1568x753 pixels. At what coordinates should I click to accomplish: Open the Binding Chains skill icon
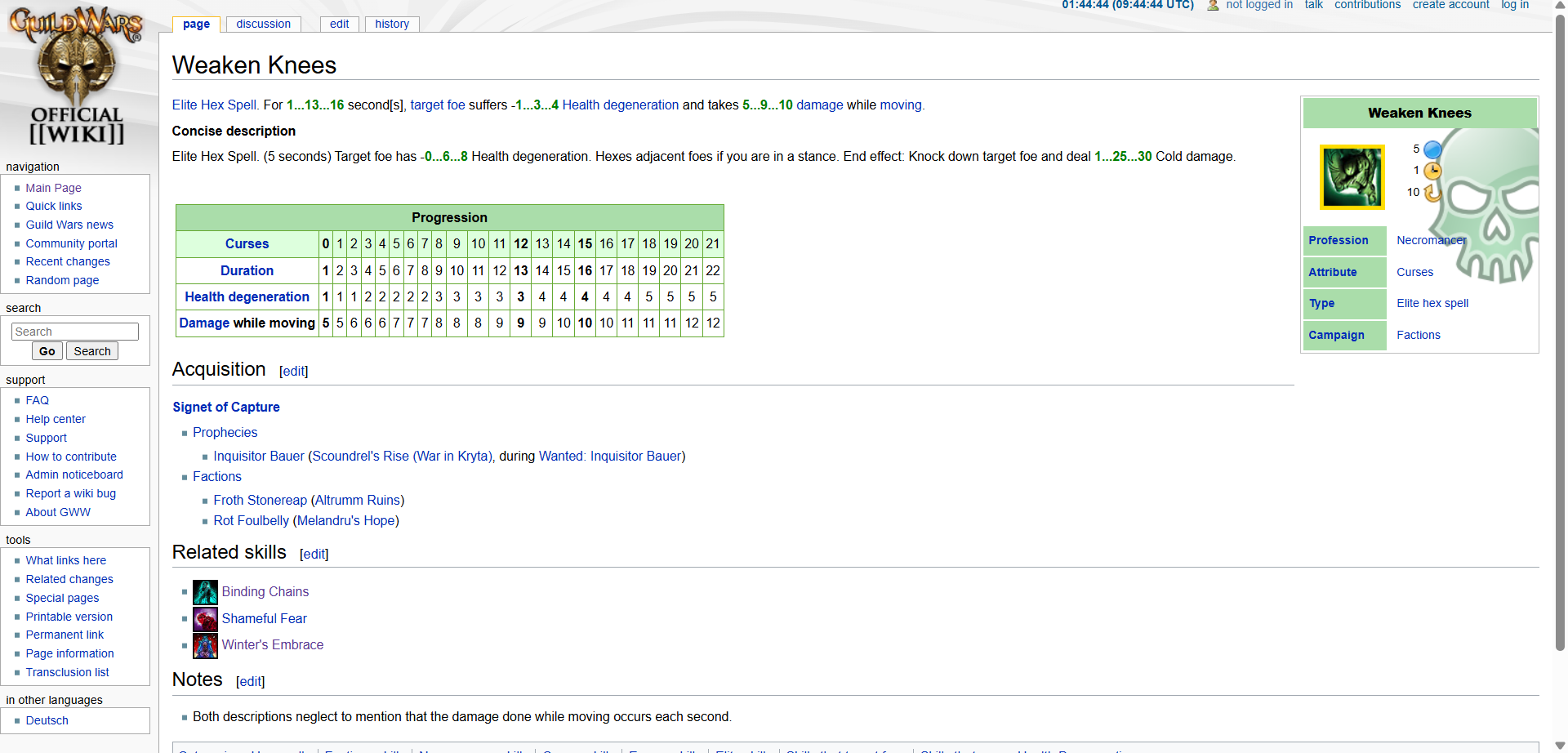pos(205,592)
